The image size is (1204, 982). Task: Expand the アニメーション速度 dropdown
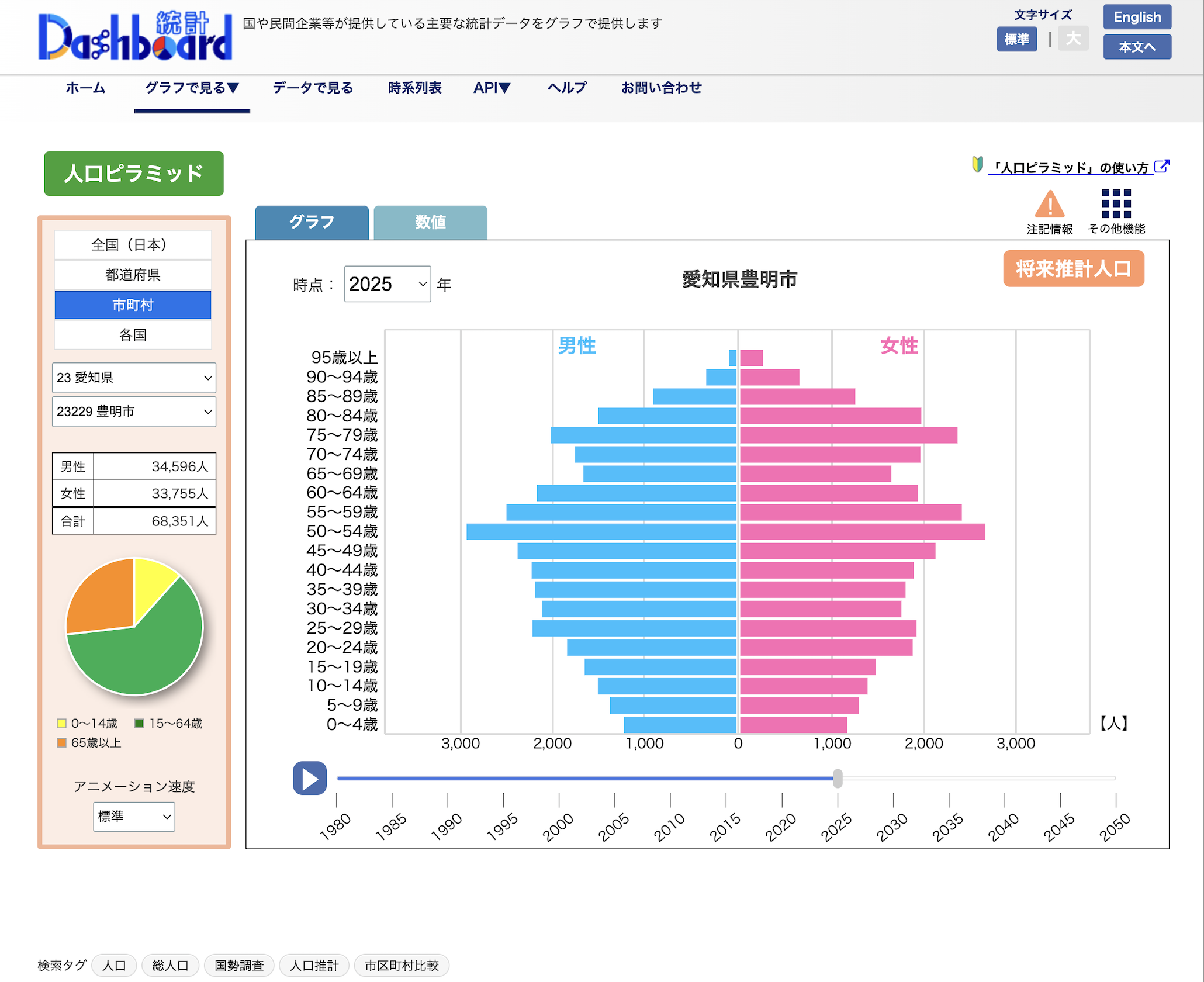[x=134, y=816]
